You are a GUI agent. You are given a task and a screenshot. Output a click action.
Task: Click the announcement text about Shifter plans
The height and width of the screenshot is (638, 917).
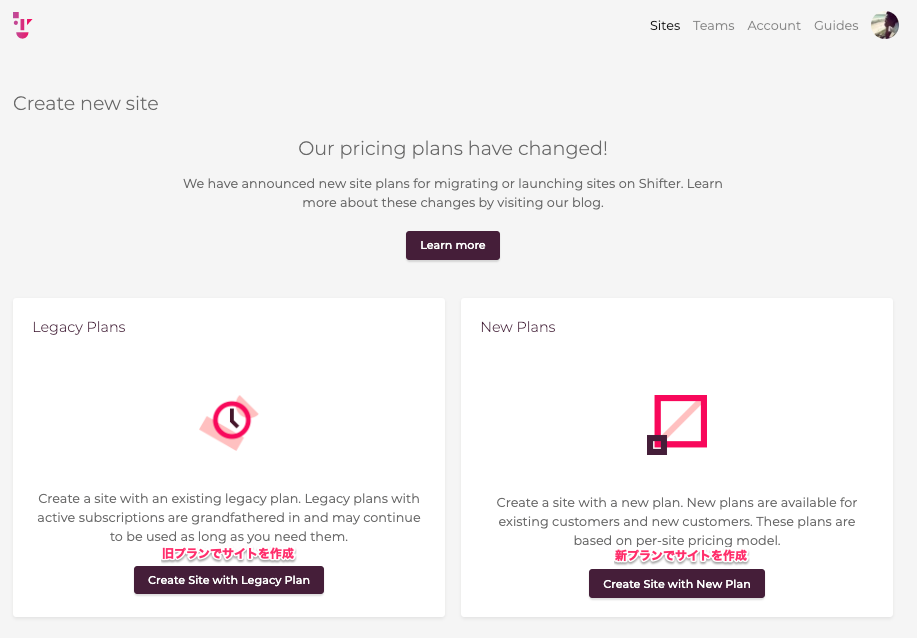(x=453, y=193)
